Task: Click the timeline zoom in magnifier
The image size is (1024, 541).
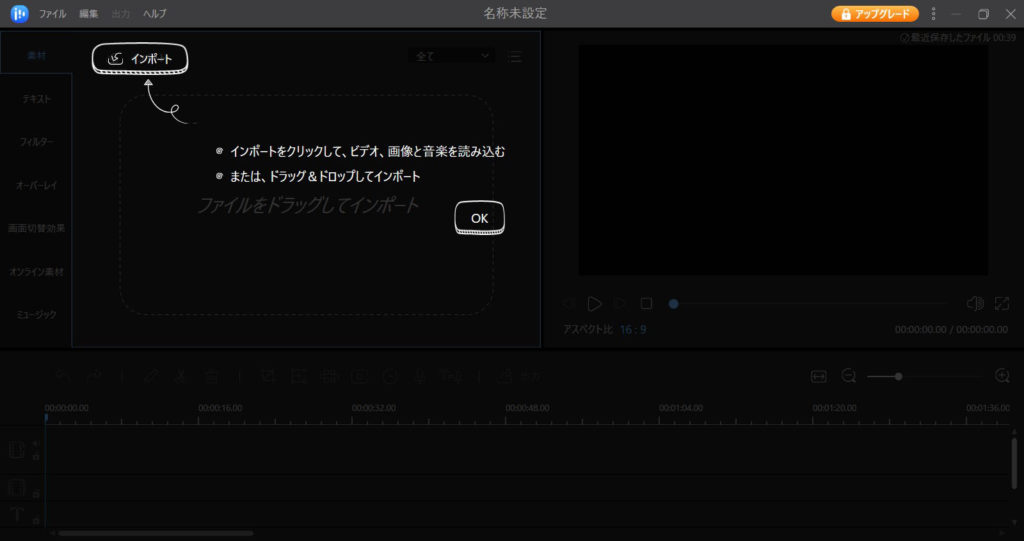Action: click(1002, 376)
